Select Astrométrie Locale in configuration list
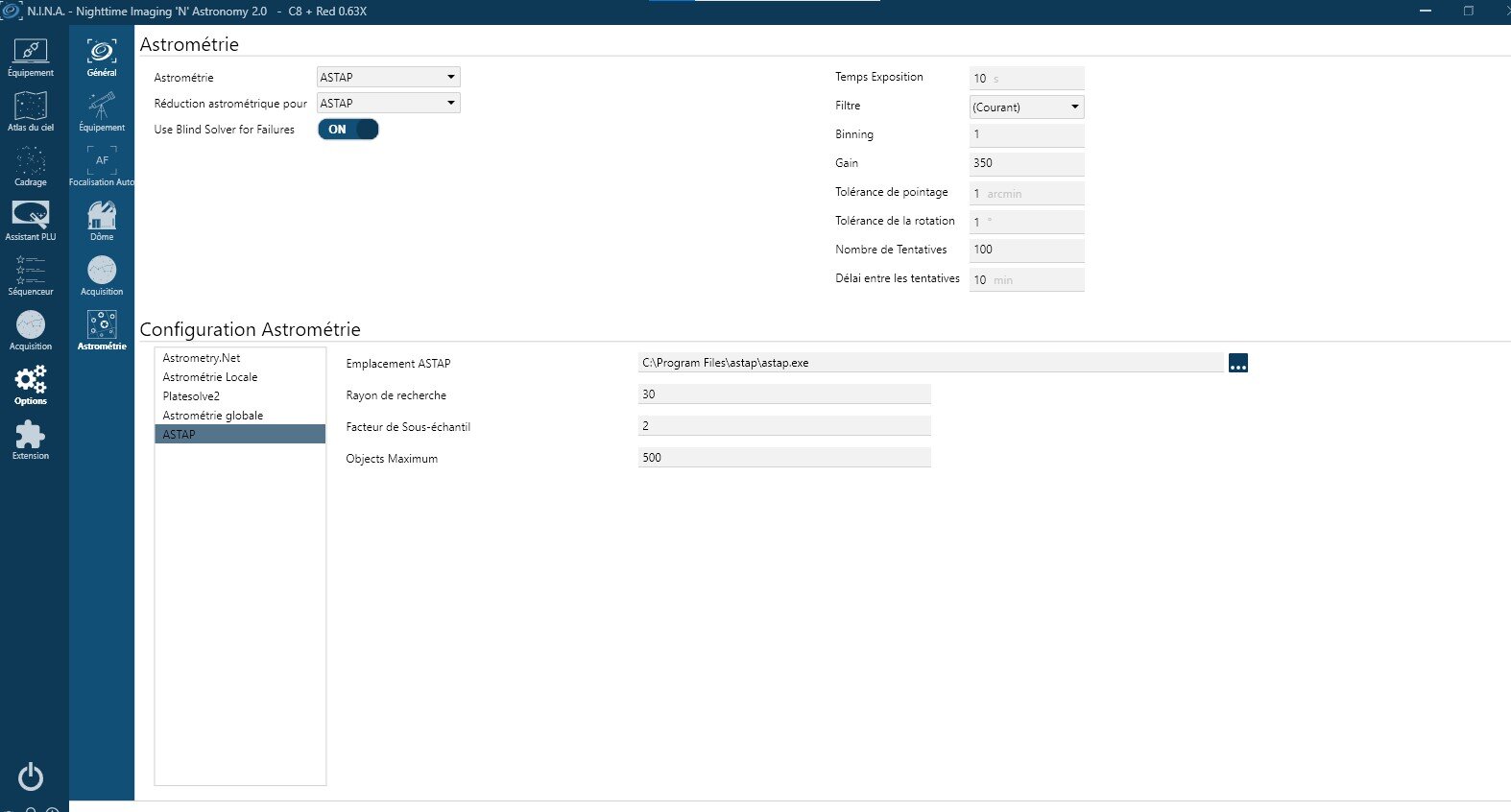 [x=240, y=377]
